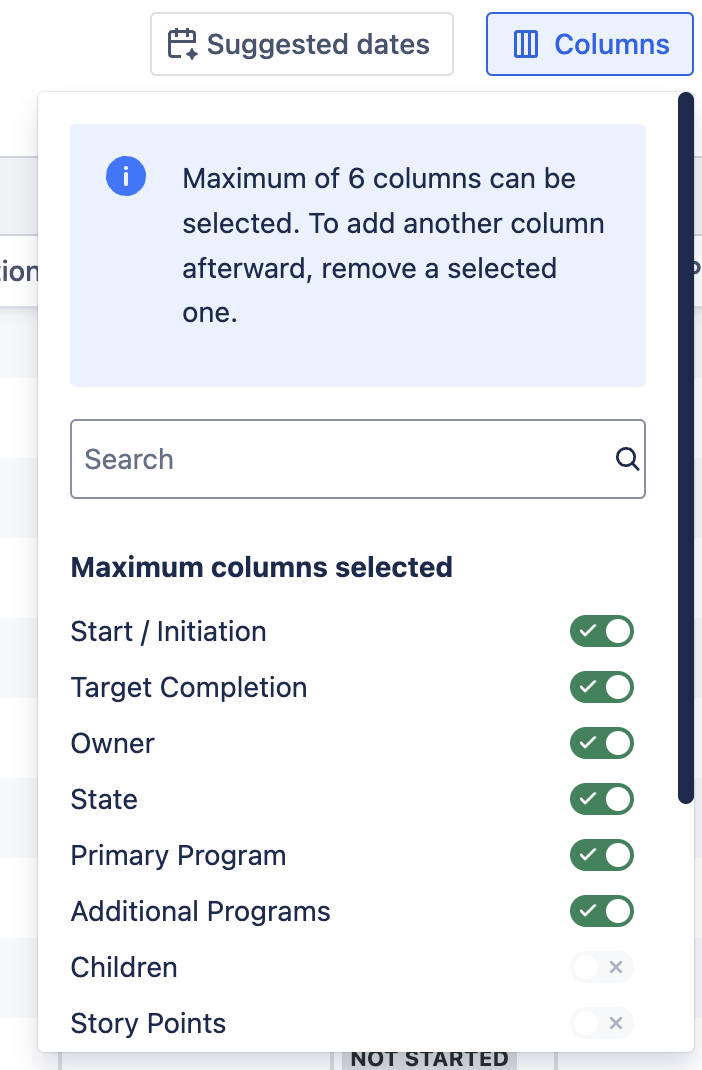Click the Columns icon in the button
This screenshot has height=1070, width=702.
[526, 45]
